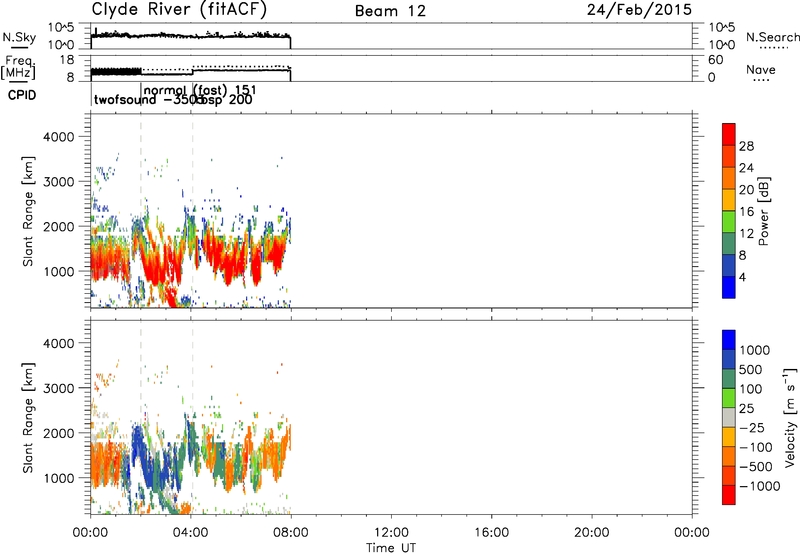Screen dimensions: 800x554
Task: Click the '4' power scale value
Action: tap(742, 277)
